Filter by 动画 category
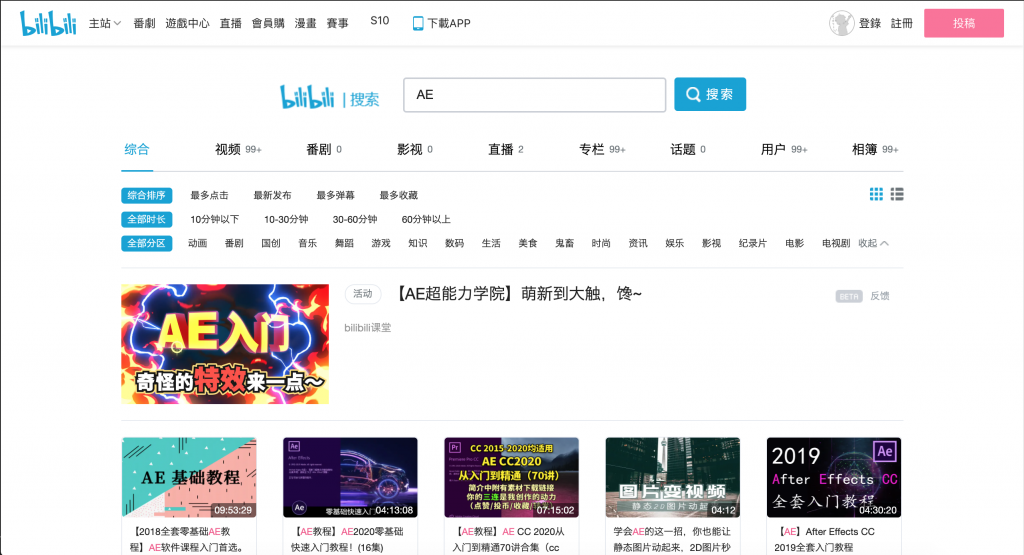The image size is (1024, 555). point(197,244)
